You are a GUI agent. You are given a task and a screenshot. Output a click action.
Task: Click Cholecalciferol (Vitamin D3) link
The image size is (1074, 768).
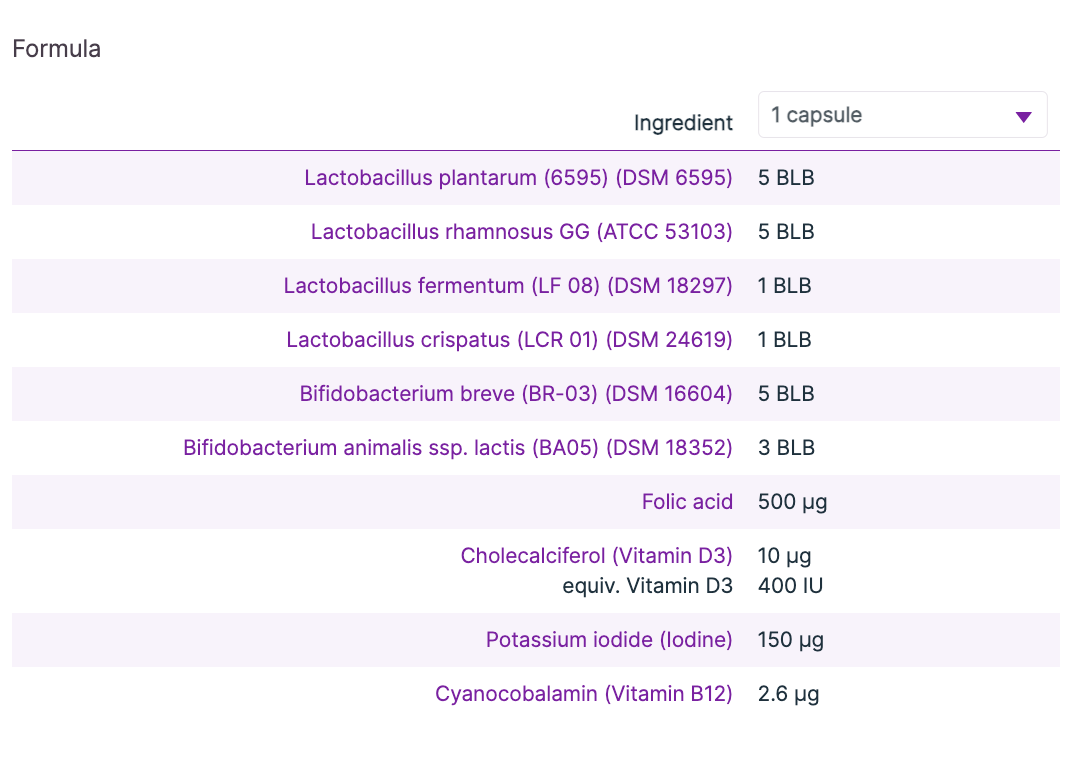(596, 556)
